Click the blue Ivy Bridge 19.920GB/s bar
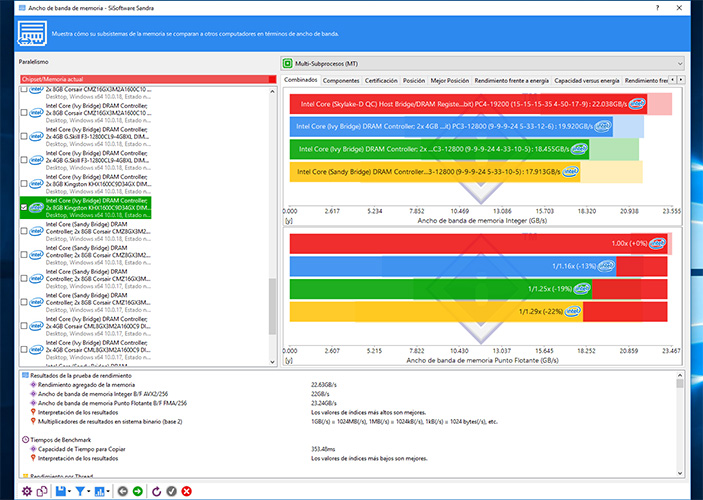 coord(451,126)
